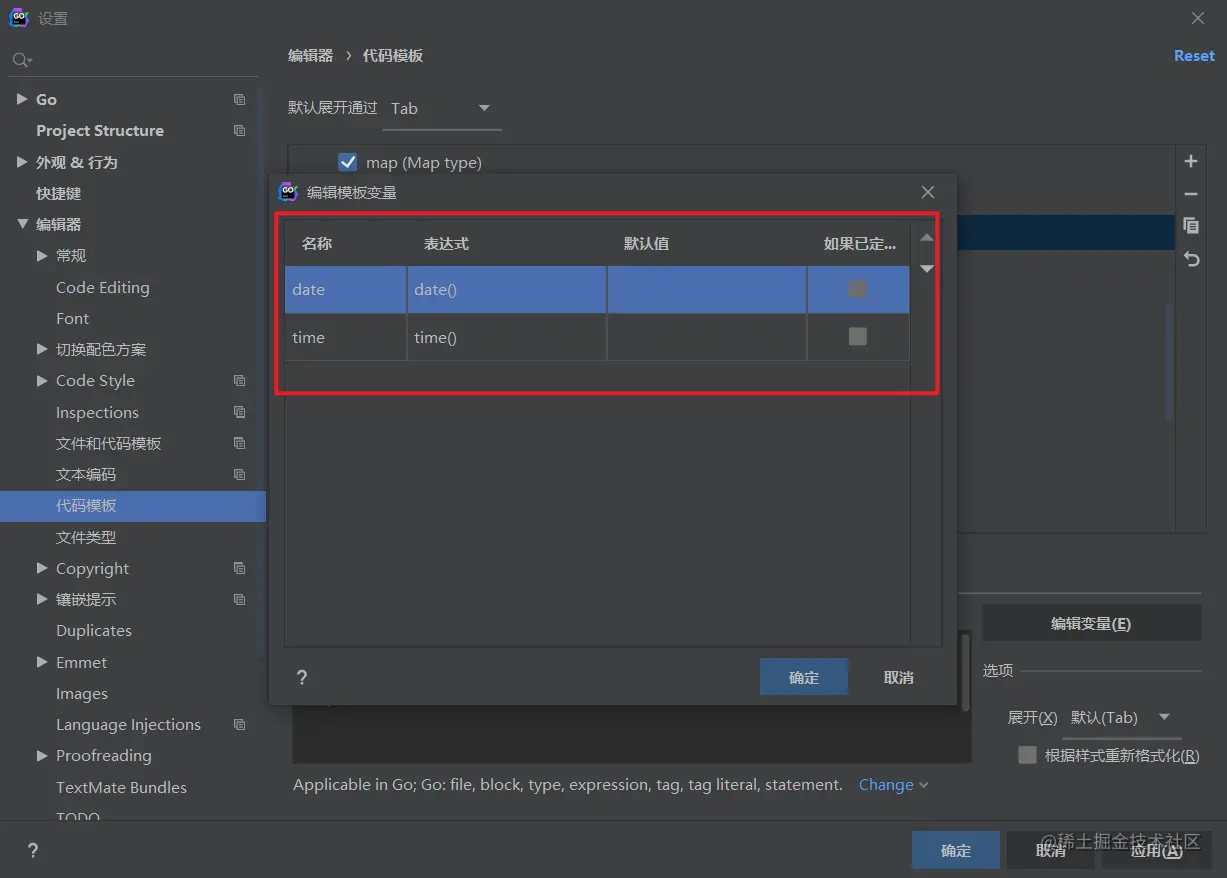The image size is (1227, 878).
Task: Click the remove template minus icon
Action: tap(1190, 194)
